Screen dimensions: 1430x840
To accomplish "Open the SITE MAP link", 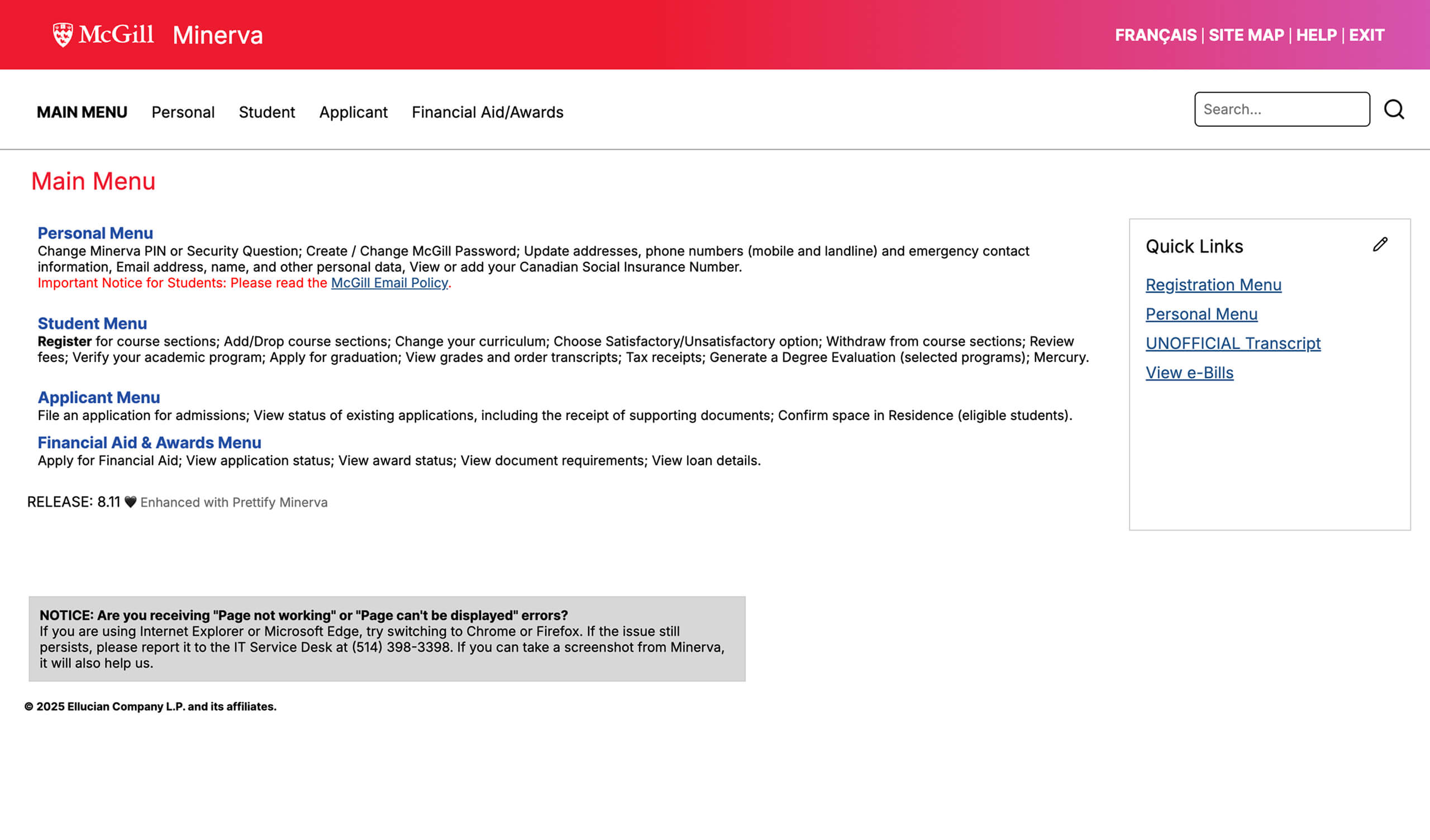I will (1246, 35).
